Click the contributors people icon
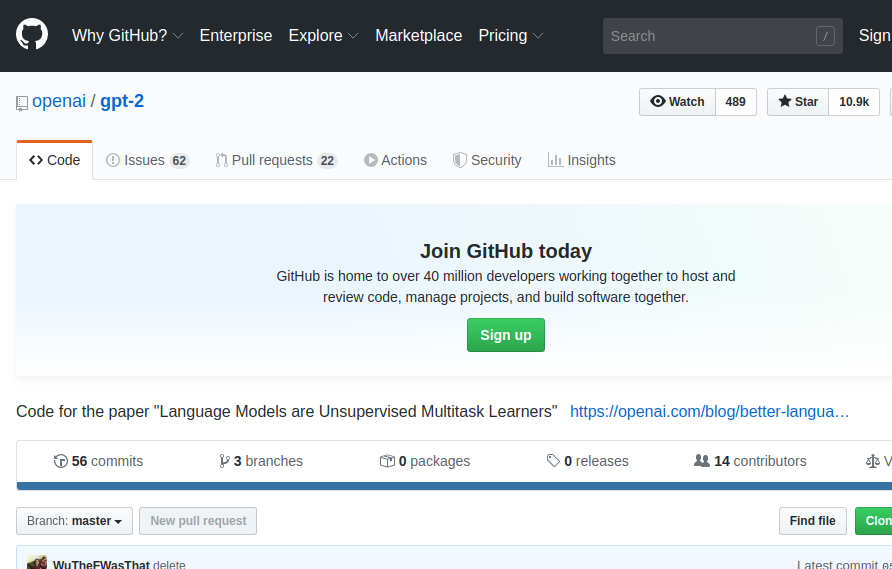This screenshot has height=569, width=892. 702,460
